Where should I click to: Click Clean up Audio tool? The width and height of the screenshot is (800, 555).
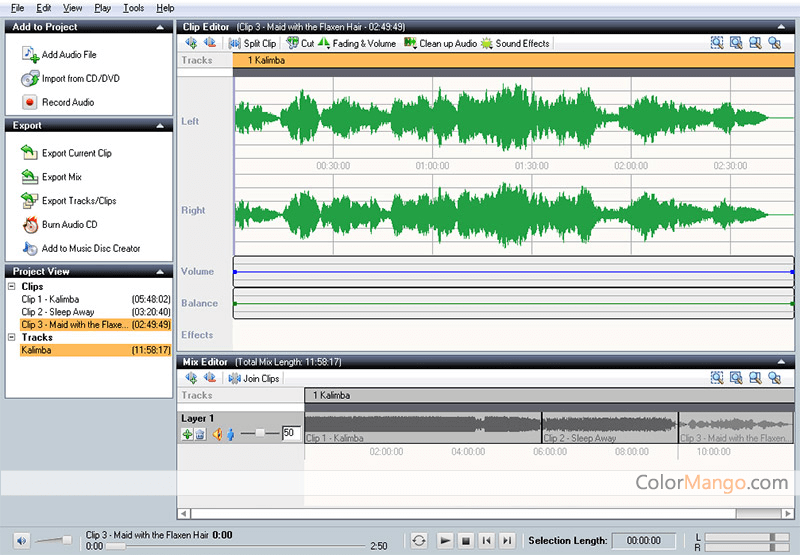pyautogui.click(x=440, y=44)
